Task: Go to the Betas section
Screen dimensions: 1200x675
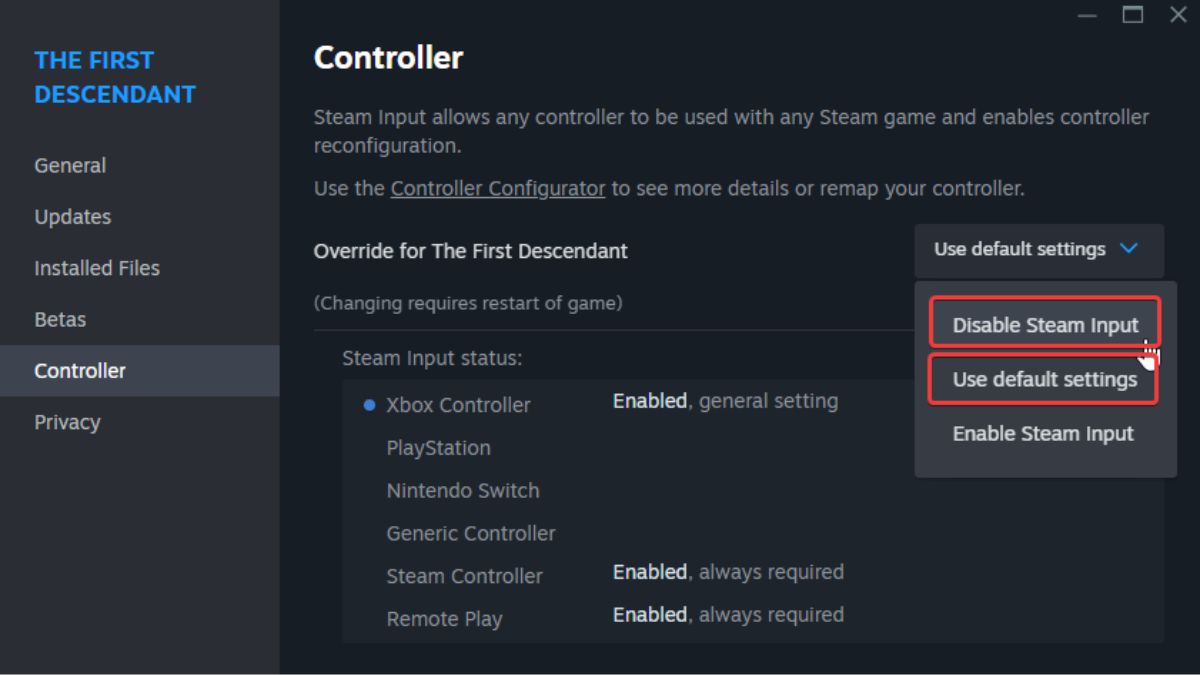Action: pos(60,319)
